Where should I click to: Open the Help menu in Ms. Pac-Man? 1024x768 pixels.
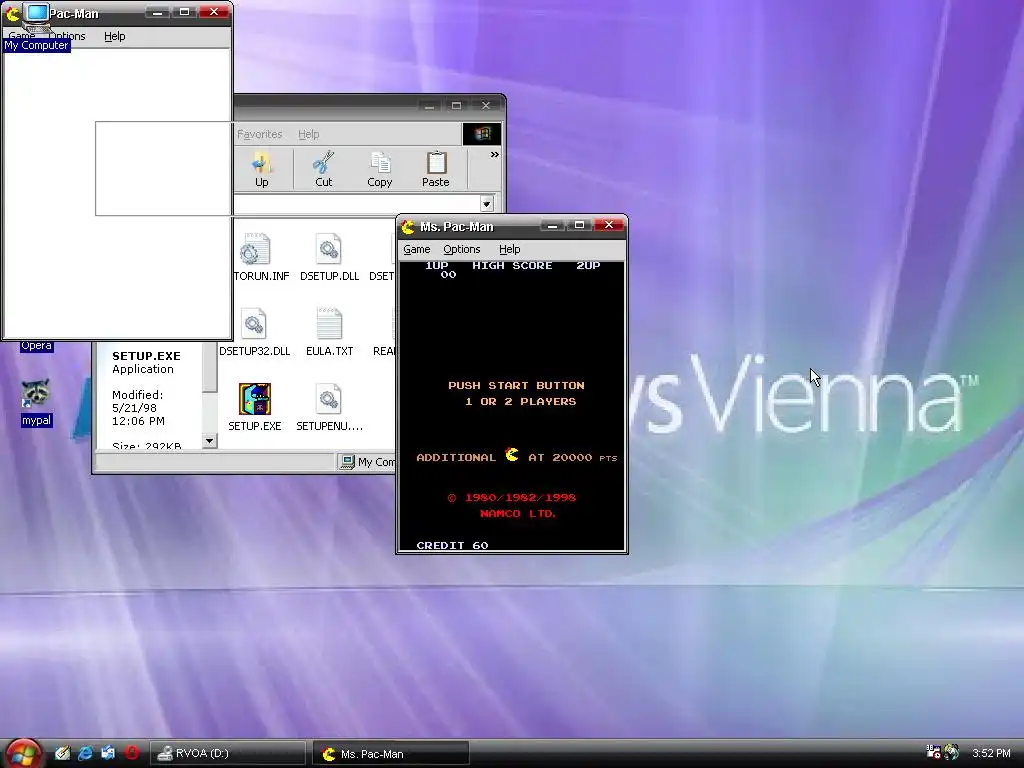tap(509, 249)
